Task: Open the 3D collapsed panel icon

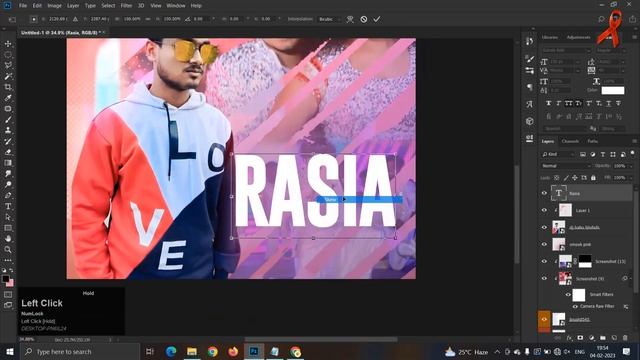Action: (x=530, y=121)
